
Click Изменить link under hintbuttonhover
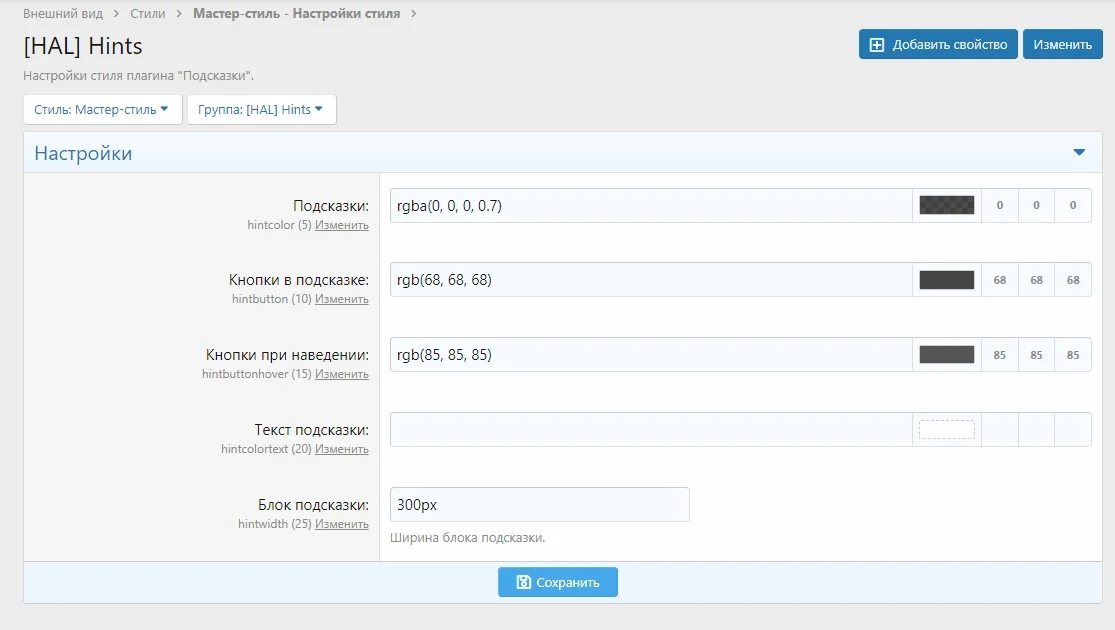point(342,374)
